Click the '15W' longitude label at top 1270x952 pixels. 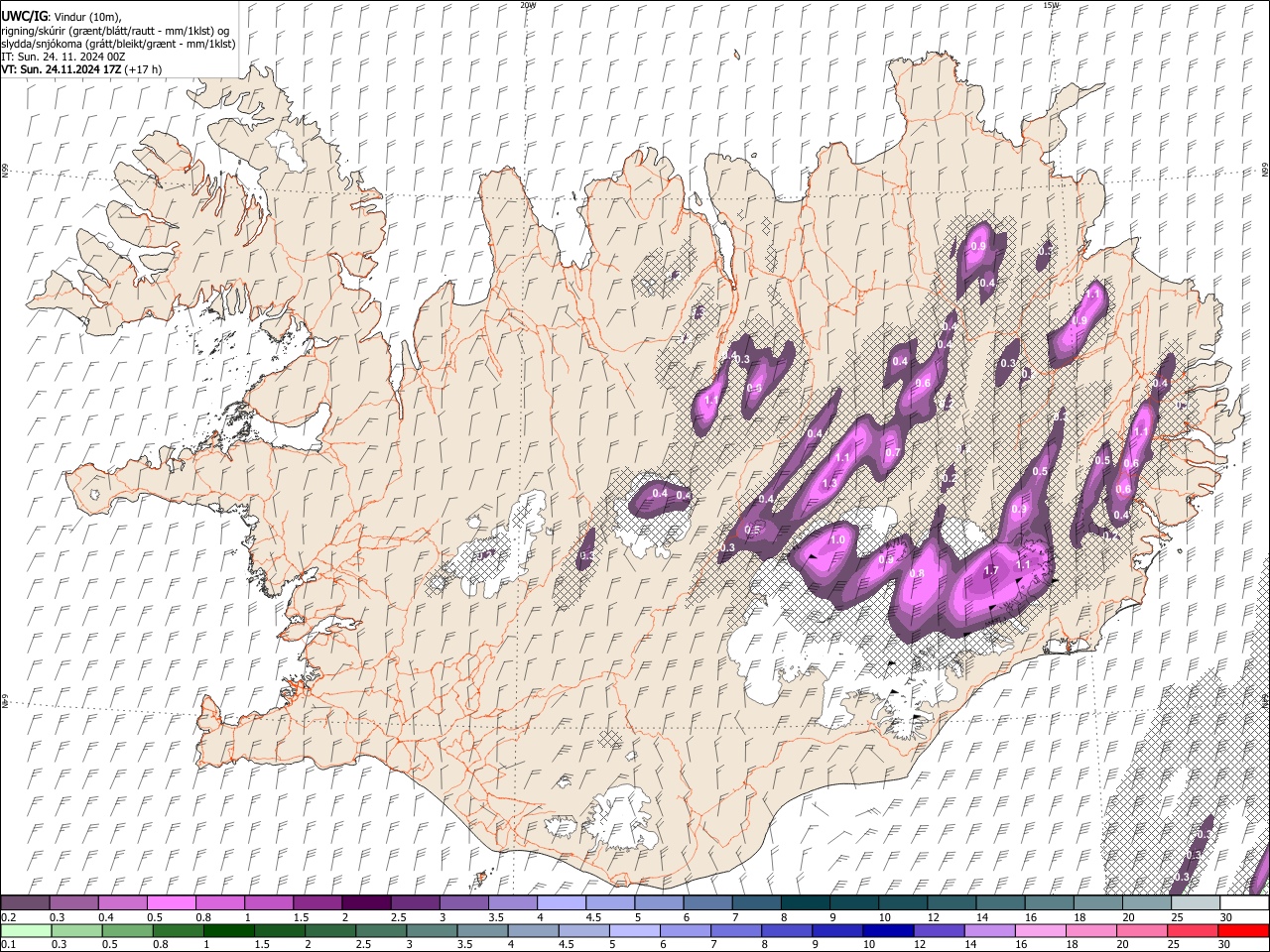pyautogui.click(x=1051, y=5)
